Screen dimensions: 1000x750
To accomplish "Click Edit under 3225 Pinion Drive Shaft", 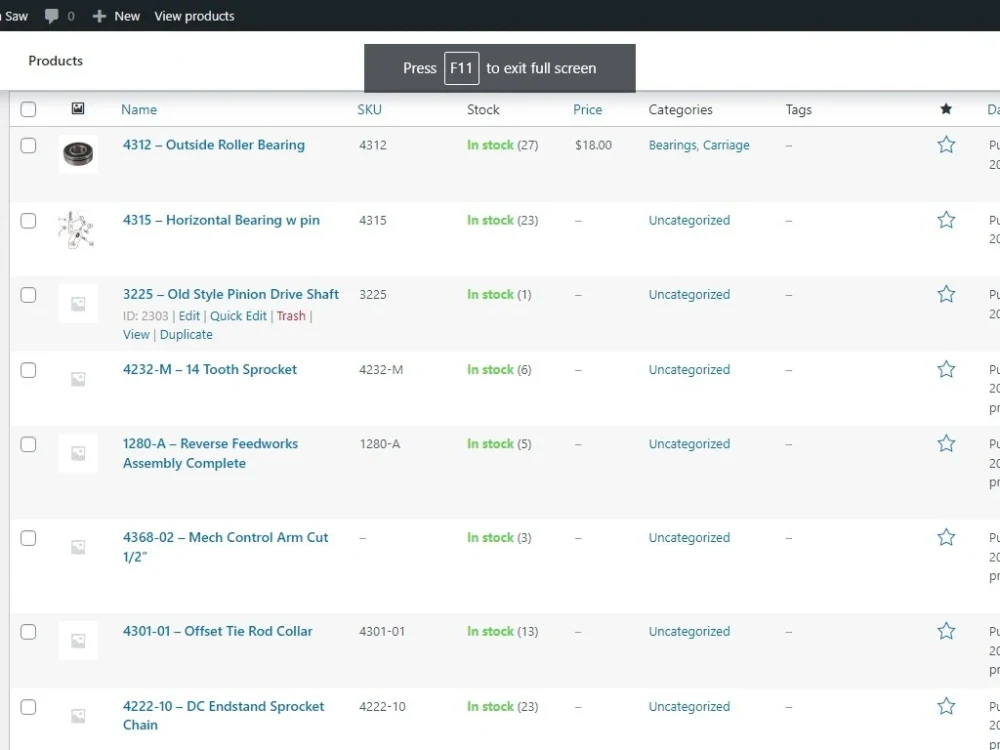I will coord(189,316).
